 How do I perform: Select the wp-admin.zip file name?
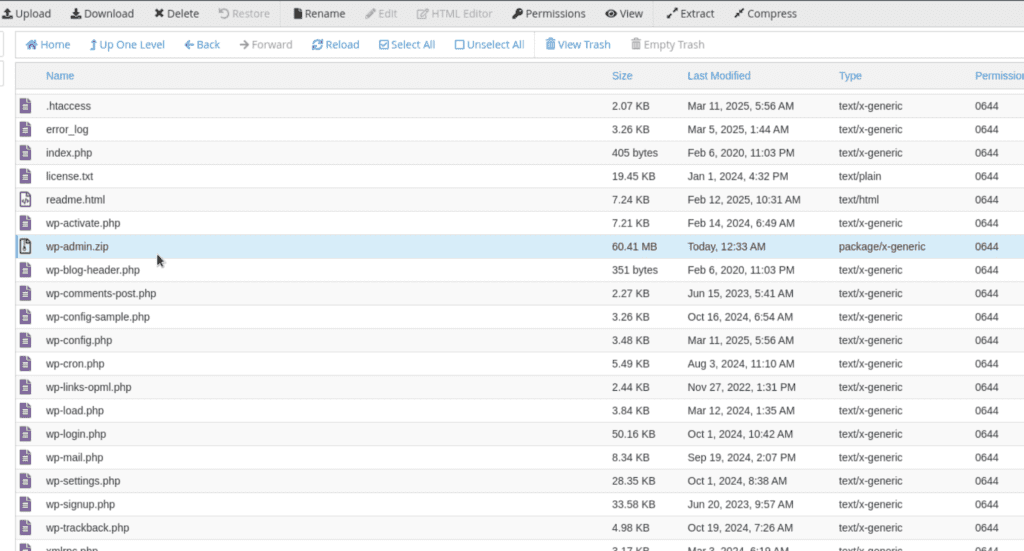[x=77, y=247]
